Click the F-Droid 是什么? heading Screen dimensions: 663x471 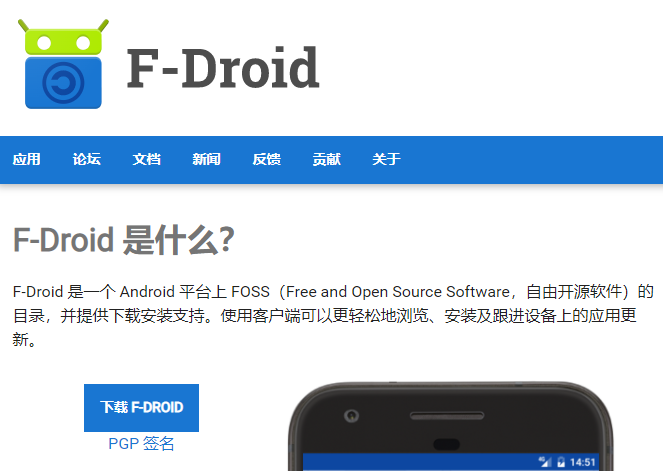(x=124, y=240)
